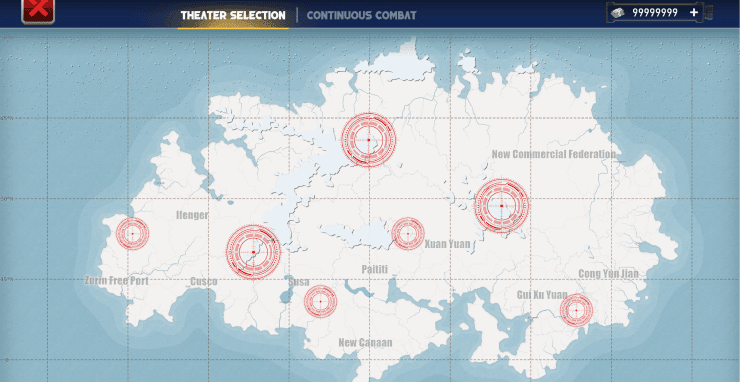Select the small target marker below Susa
The height and width of the screenshot is (383, 740).
pyautogui.click(x=320, y=302)
